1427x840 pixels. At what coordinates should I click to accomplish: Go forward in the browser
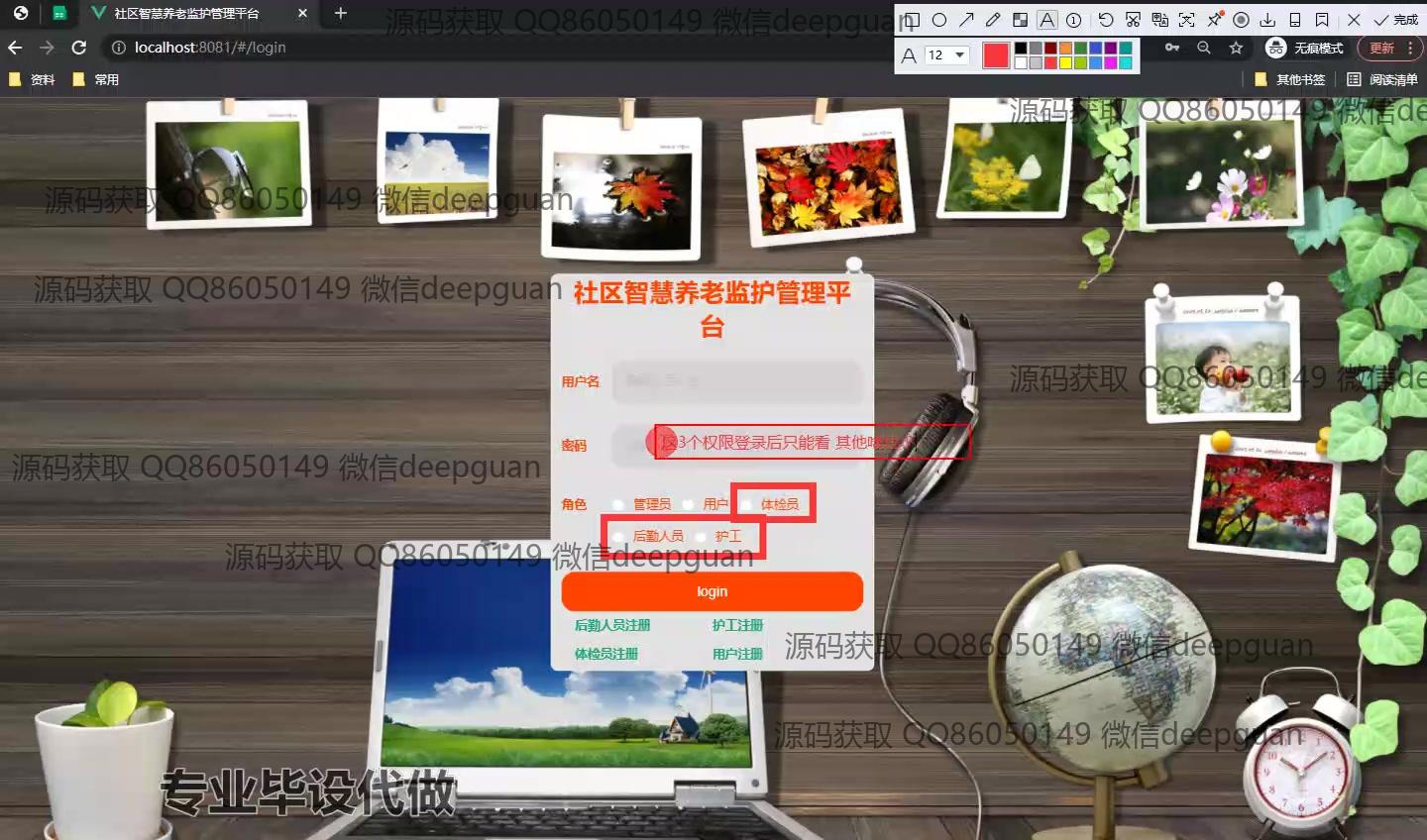(47, 48)
